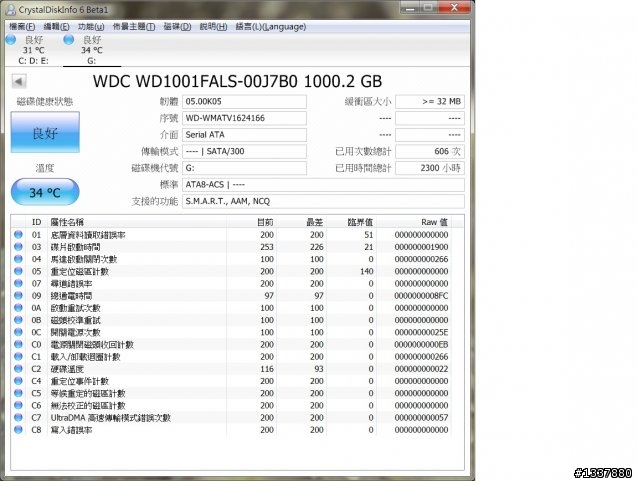Click the 良好 health status button
The width and height of the screenshot is (638, 481).
click(x=45, y=132)
